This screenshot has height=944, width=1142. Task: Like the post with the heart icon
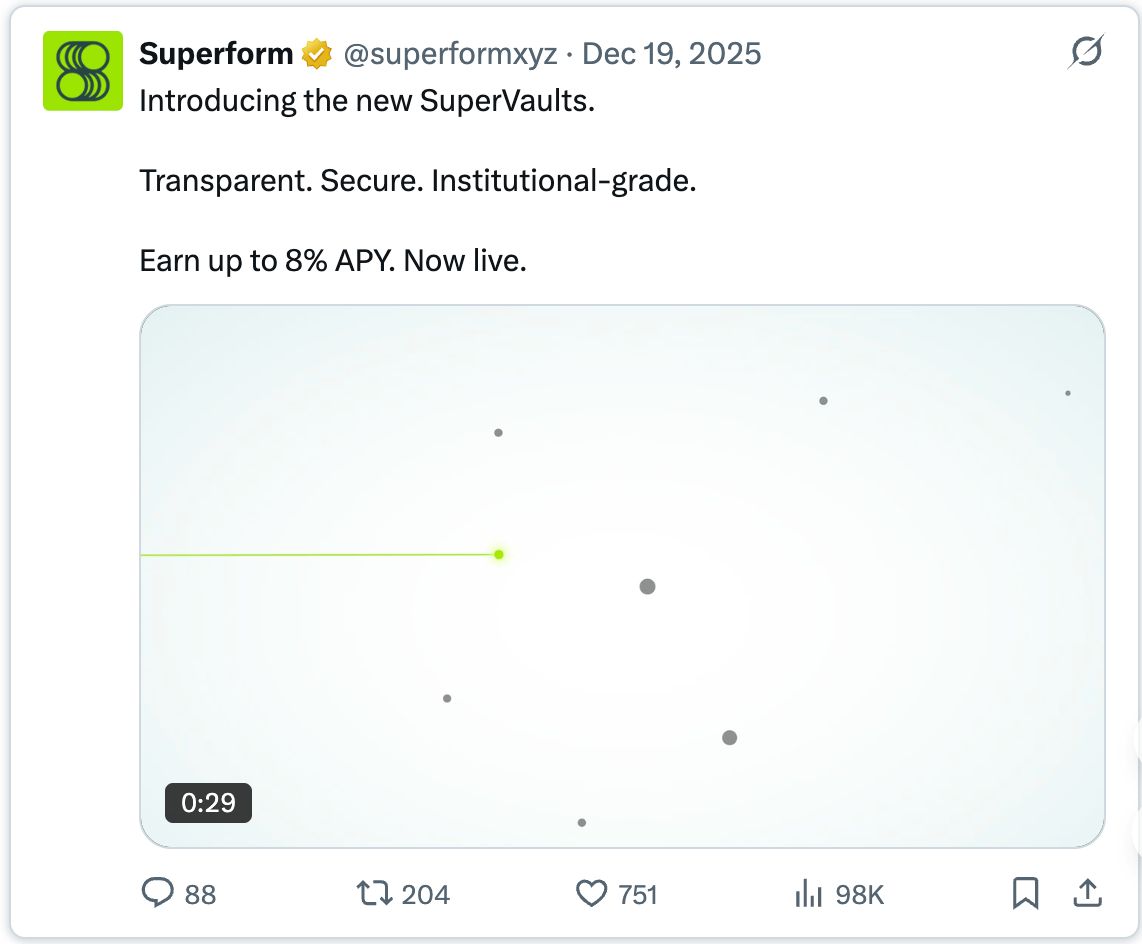(x=592, y=893)
